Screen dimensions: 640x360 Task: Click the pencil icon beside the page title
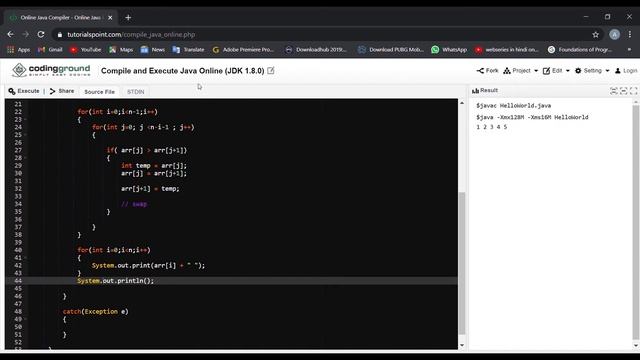point(271,71)
